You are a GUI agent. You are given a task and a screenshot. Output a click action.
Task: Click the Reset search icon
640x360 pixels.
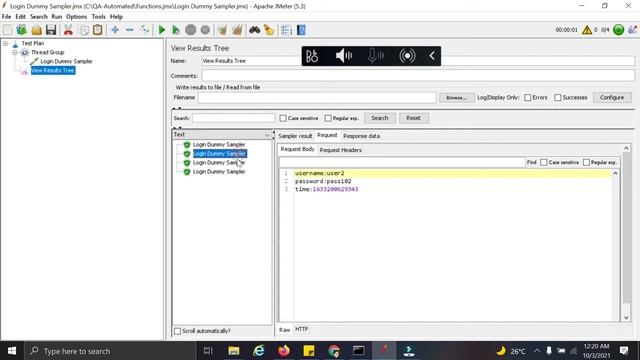click(269, 30)
